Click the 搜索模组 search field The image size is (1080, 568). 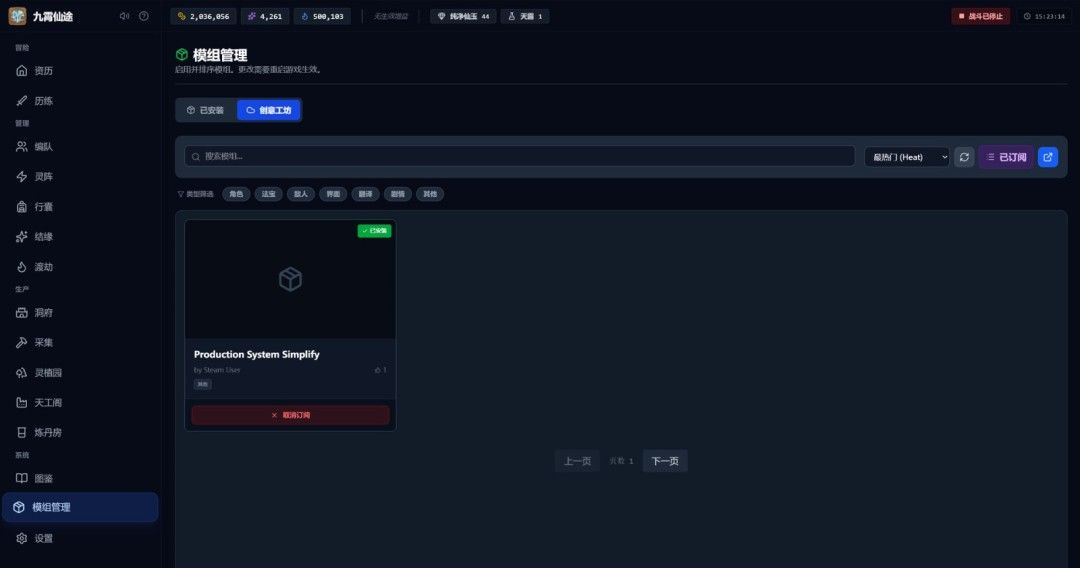[520, 156]
